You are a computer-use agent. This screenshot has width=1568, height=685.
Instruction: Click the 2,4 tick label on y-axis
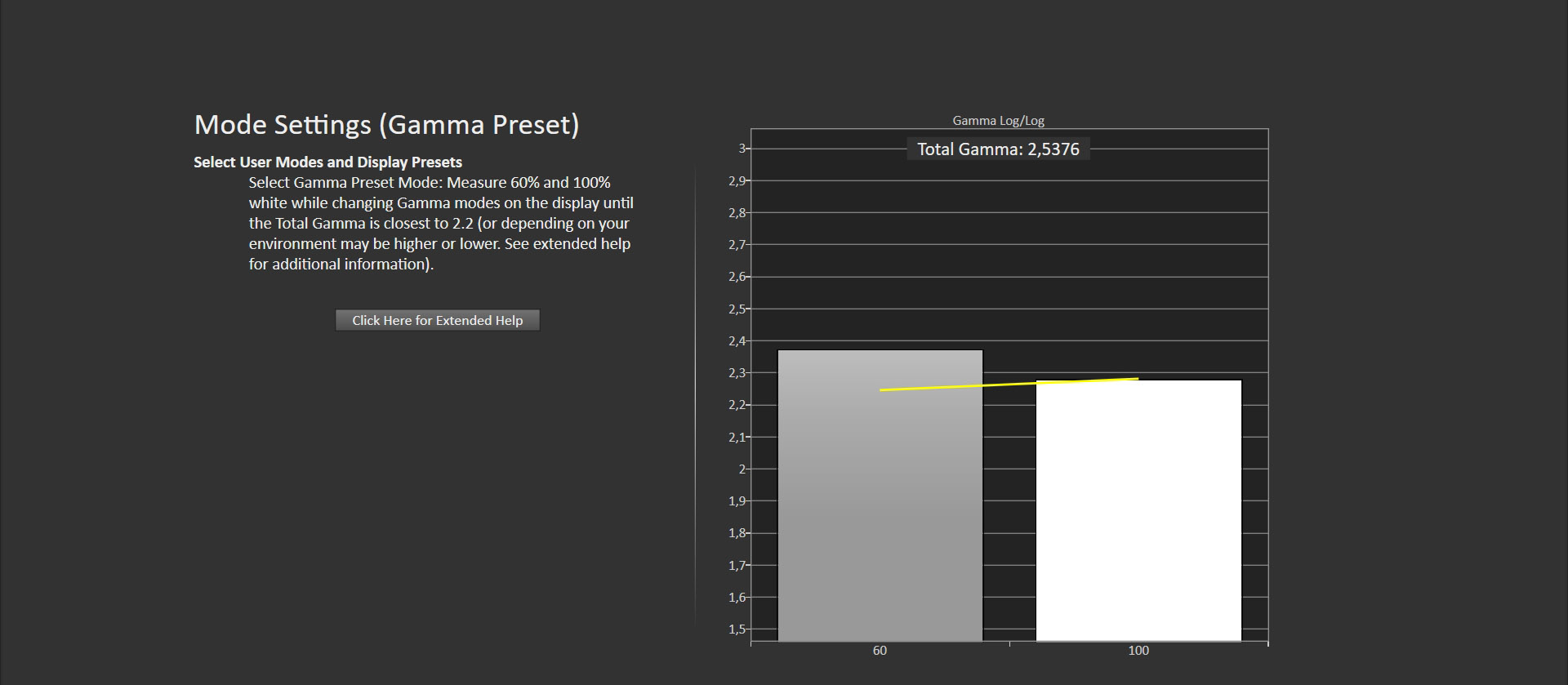click(x=737, y=341)
